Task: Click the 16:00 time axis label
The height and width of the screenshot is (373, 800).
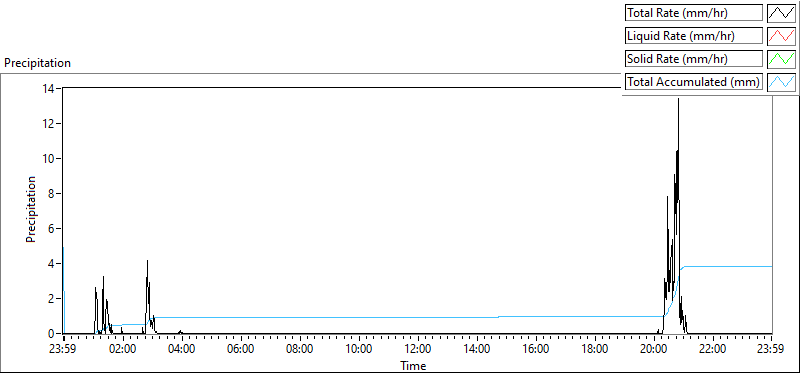Action: pyautogui.click(x=536, y=350)
